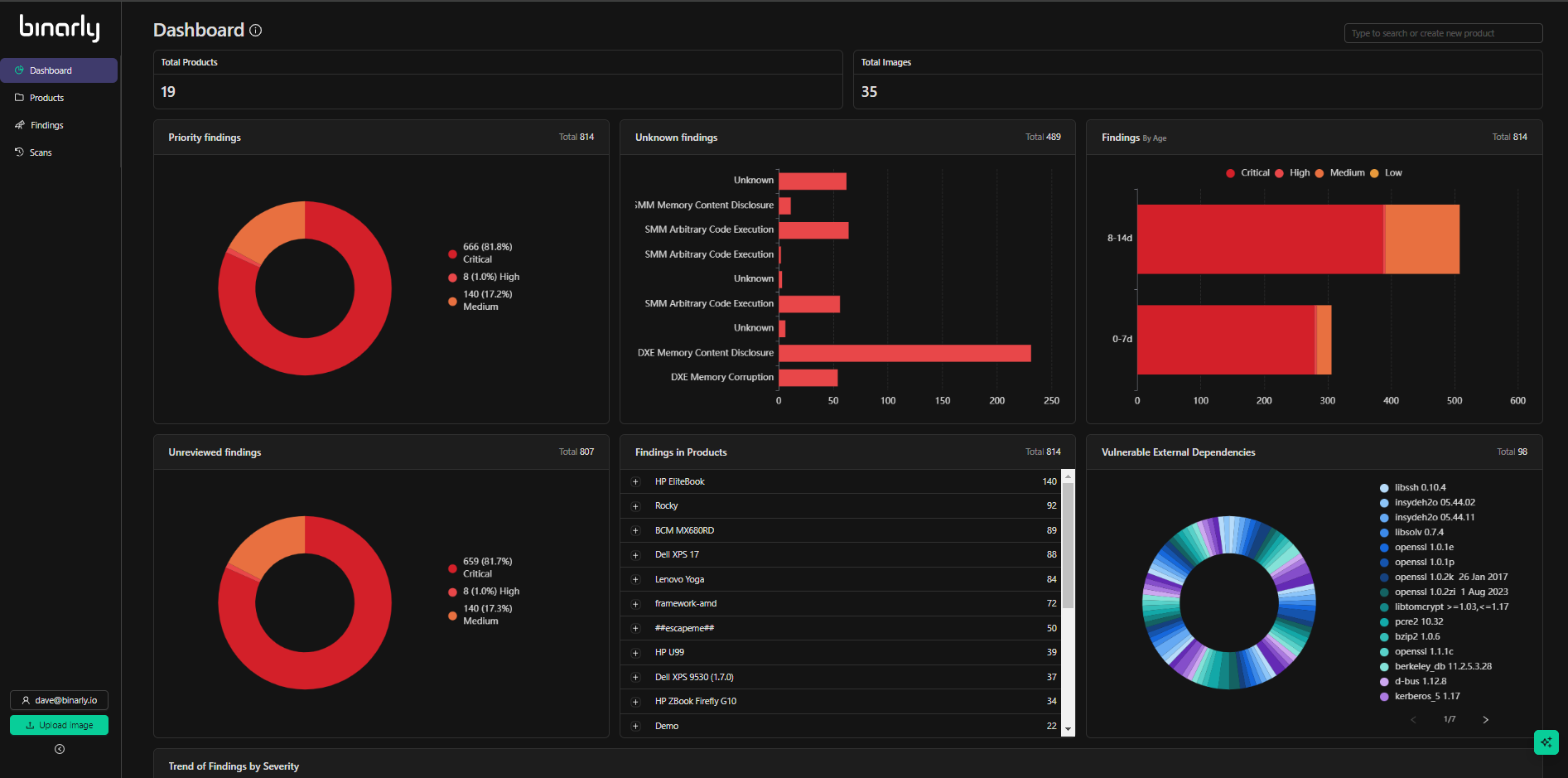Image resolution: width=1568 pixels, height=778 pixels.
Task: Toggle the Low series in Findings by Age legend
Action: 1386,173
